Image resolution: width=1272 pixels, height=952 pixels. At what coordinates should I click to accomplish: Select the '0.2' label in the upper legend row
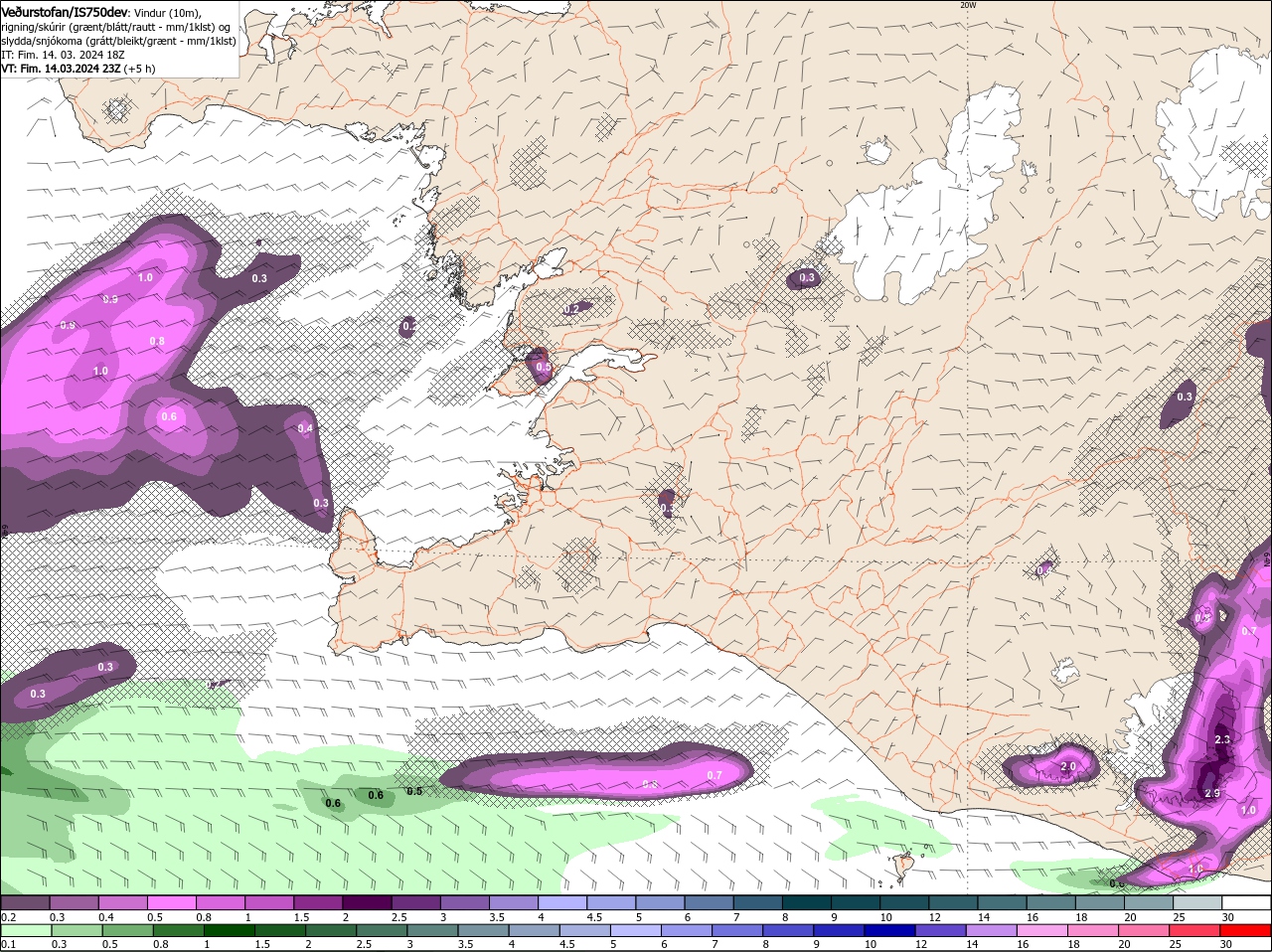pyautogui.click(x=8, y=917)
